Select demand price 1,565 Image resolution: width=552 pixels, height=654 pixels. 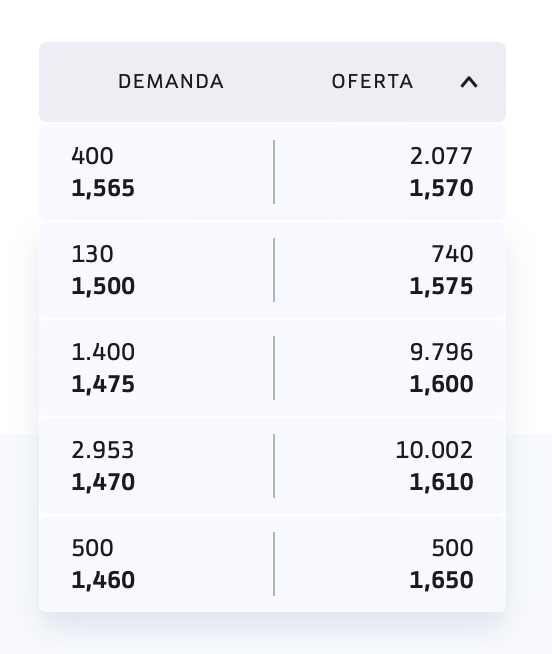coord(103,188)
